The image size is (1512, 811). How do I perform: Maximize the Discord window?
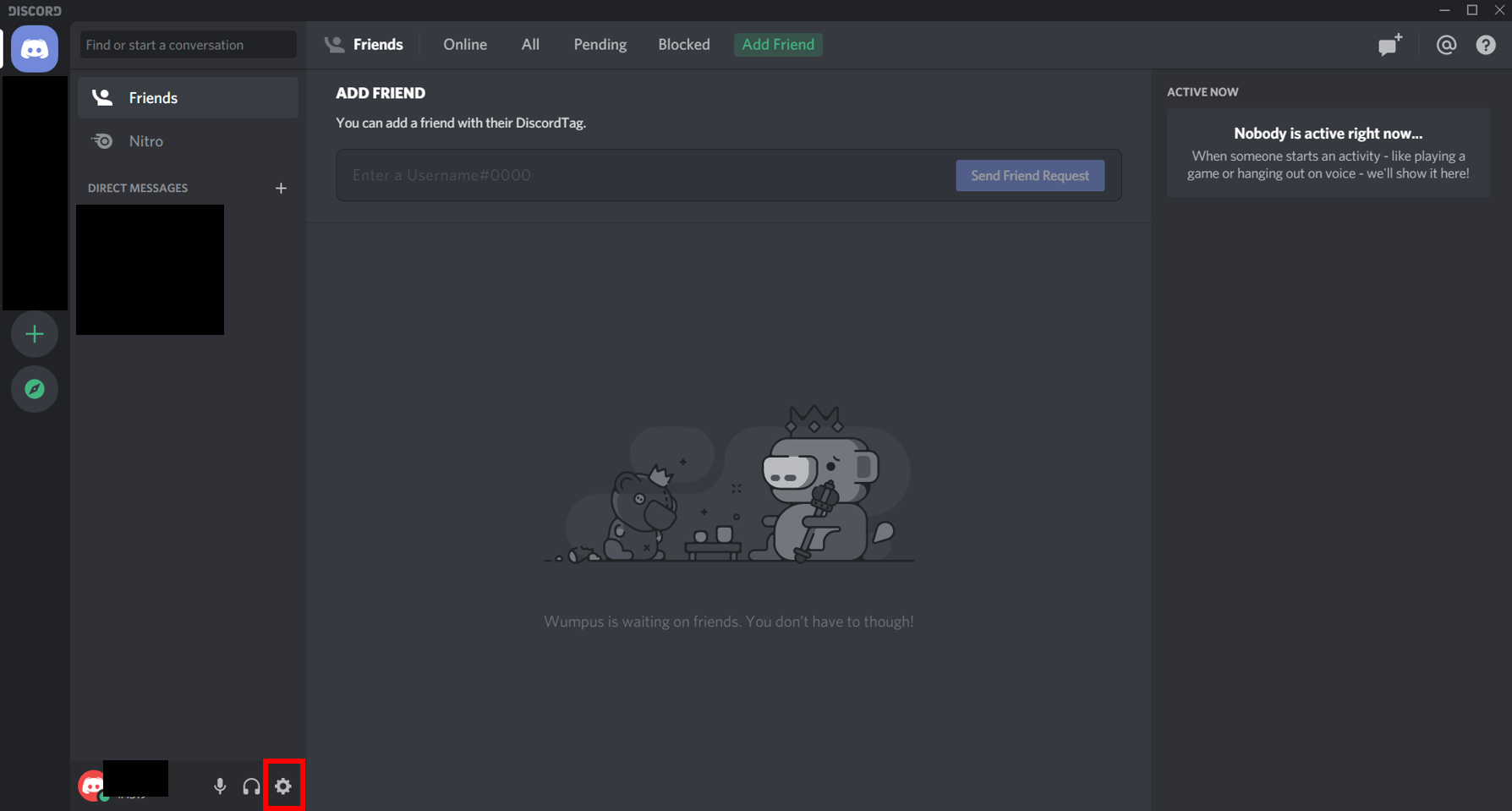(1472, 10)
